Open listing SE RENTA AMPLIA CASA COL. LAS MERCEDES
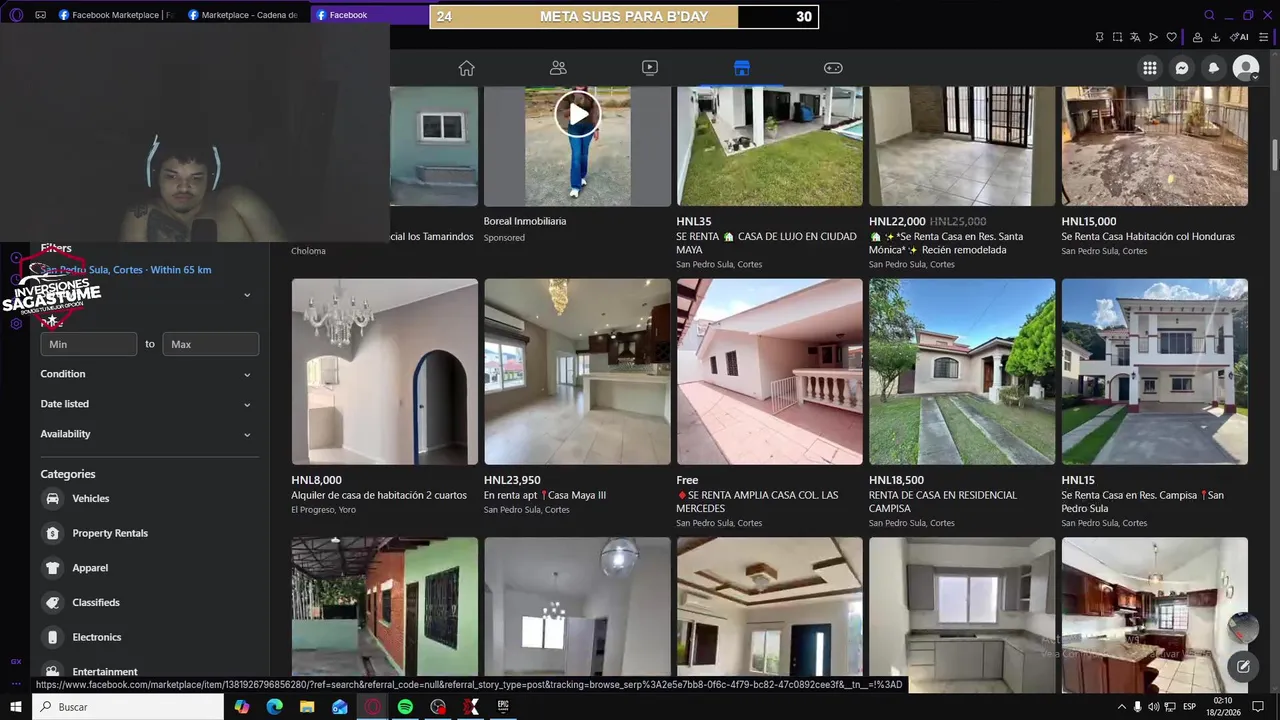This screenshot has width=1280, height=720. [x=757, y=502]
